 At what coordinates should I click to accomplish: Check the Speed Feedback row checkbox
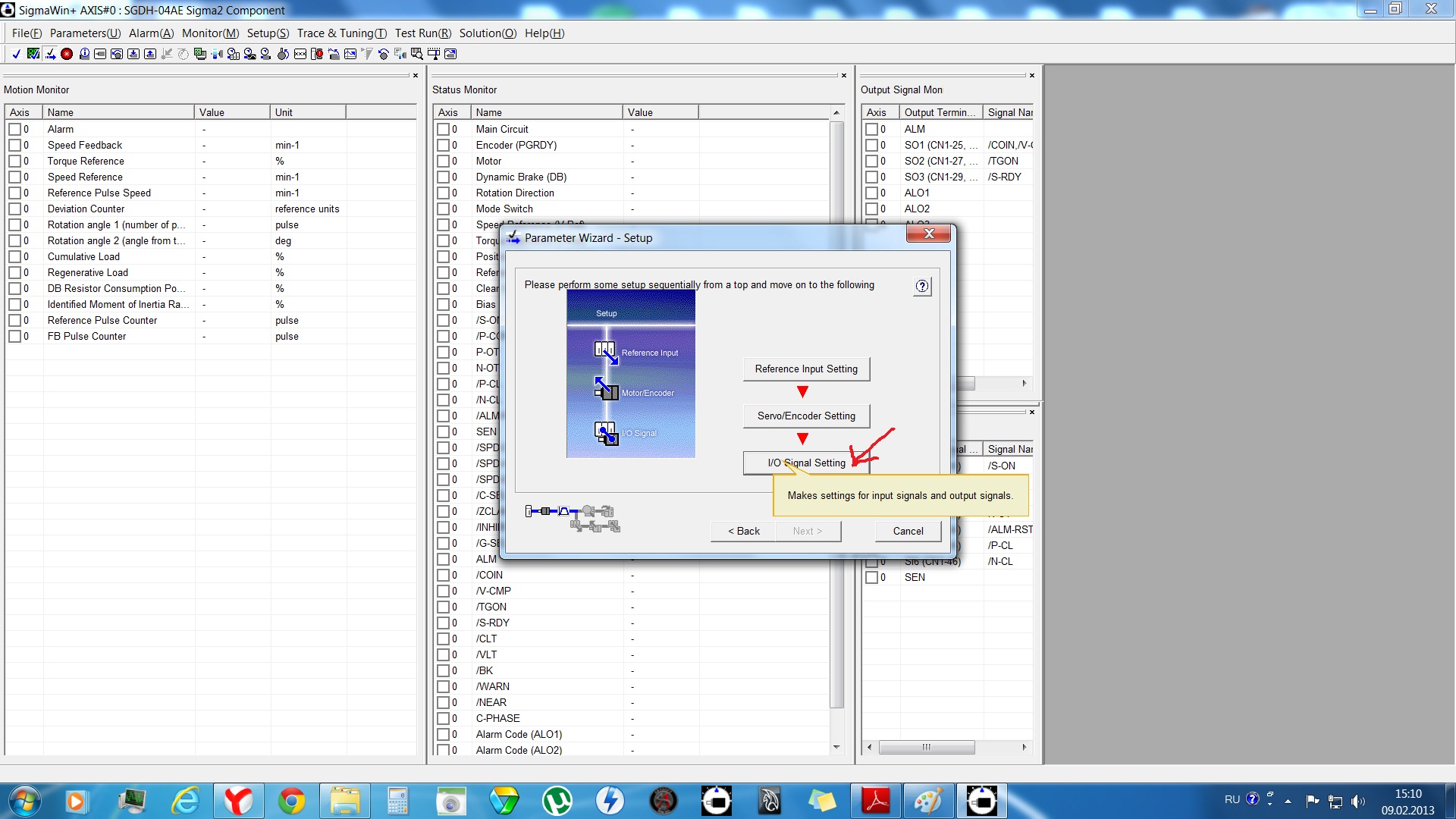(14, 145)
